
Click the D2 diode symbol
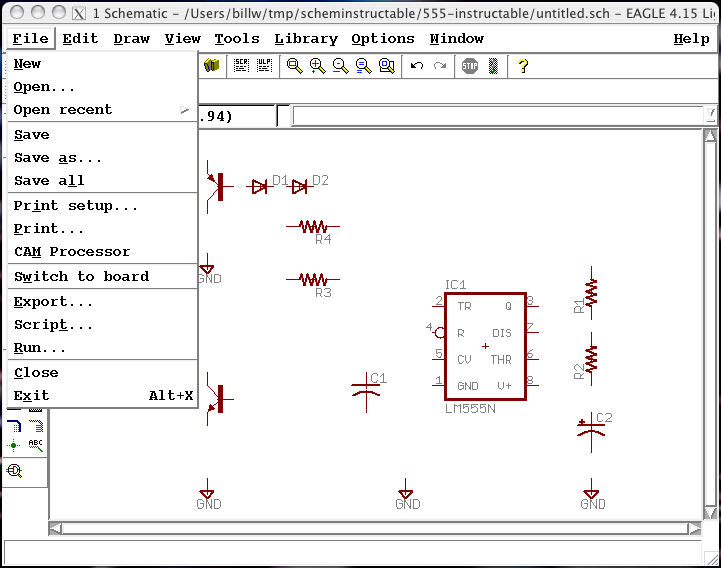(300, 187)
